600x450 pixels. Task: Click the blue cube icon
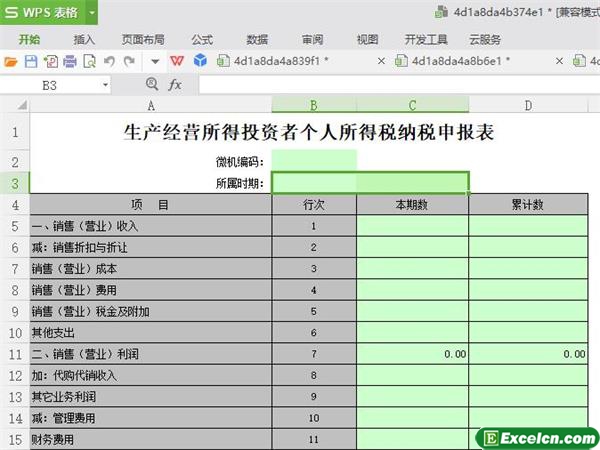200,60
